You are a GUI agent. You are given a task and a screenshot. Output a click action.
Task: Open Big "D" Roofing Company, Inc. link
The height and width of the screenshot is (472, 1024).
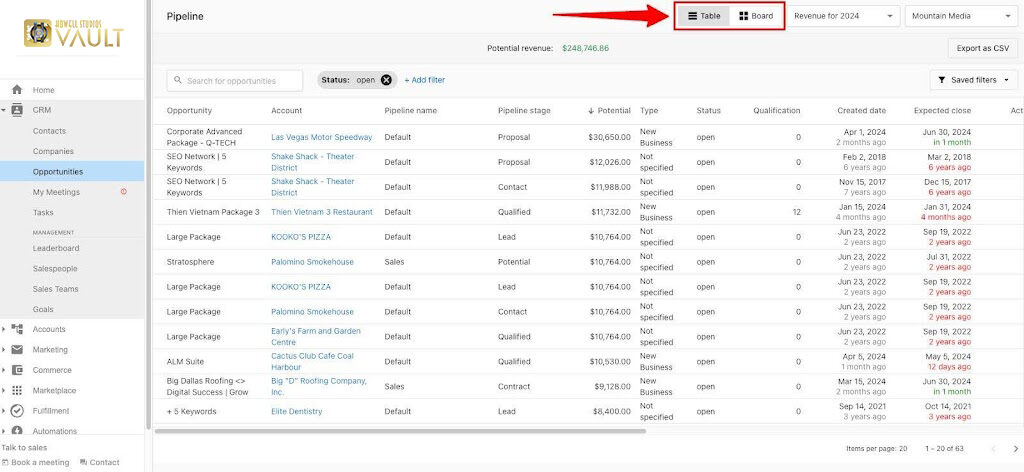click(x=319, y=386)
